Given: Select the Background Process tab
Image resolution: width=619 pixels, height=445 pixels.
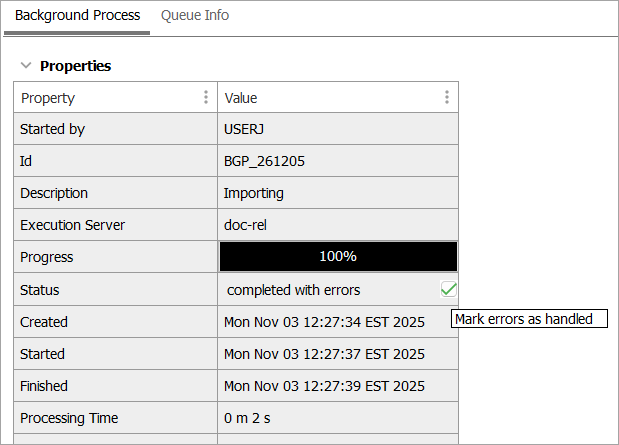Looking at the screenshot, I should tap(77, 16).
